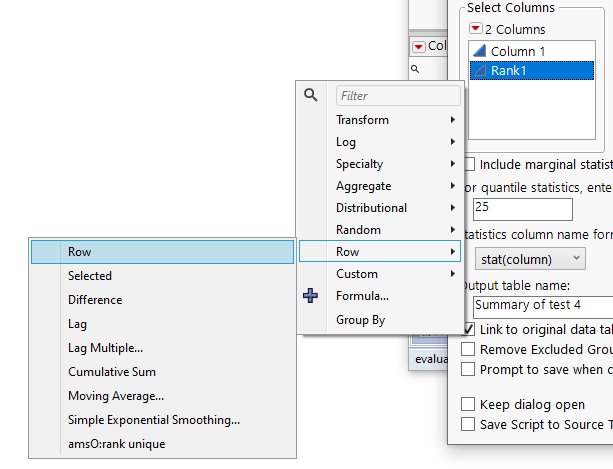Select Moving Average... menu entry

116,396
